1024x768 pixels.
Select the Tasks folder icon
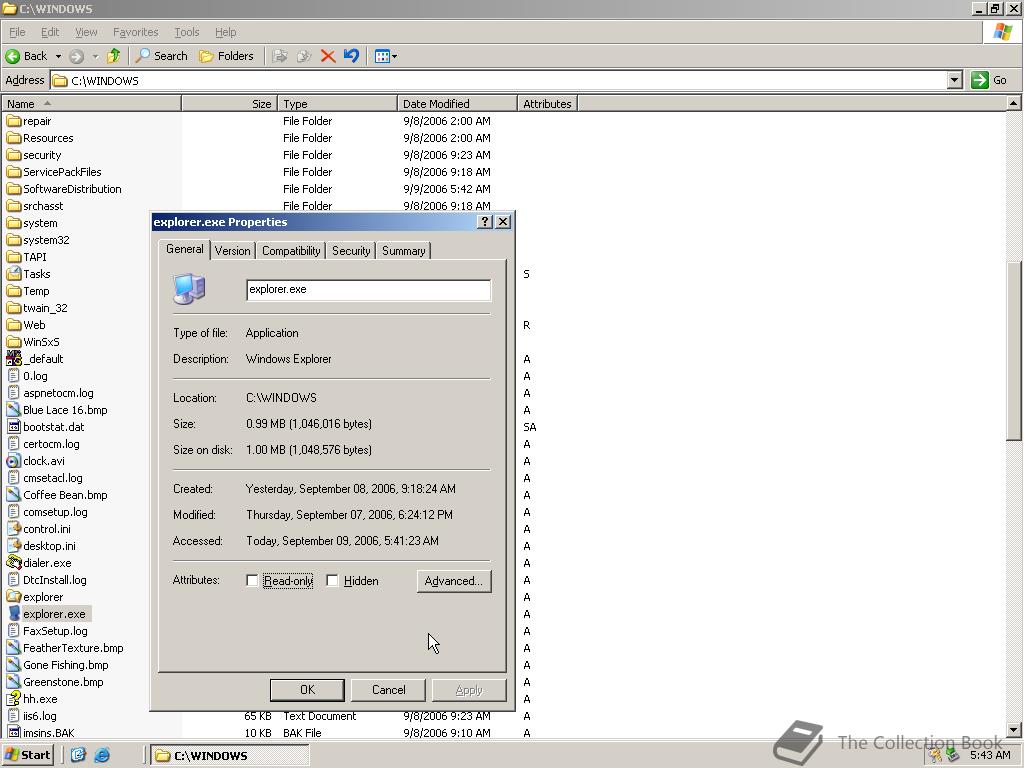[x=14, y=274]
